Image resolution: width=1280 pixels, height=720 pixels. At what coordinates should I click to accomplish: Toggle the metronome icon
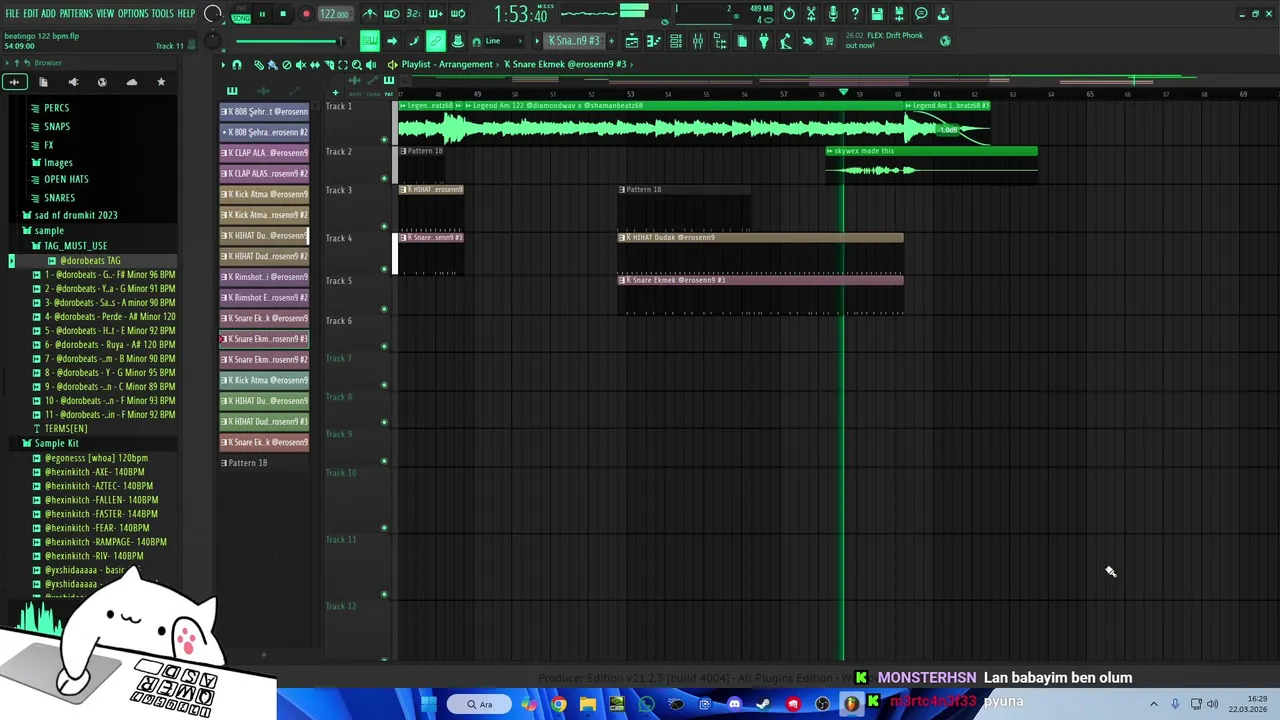370,14
